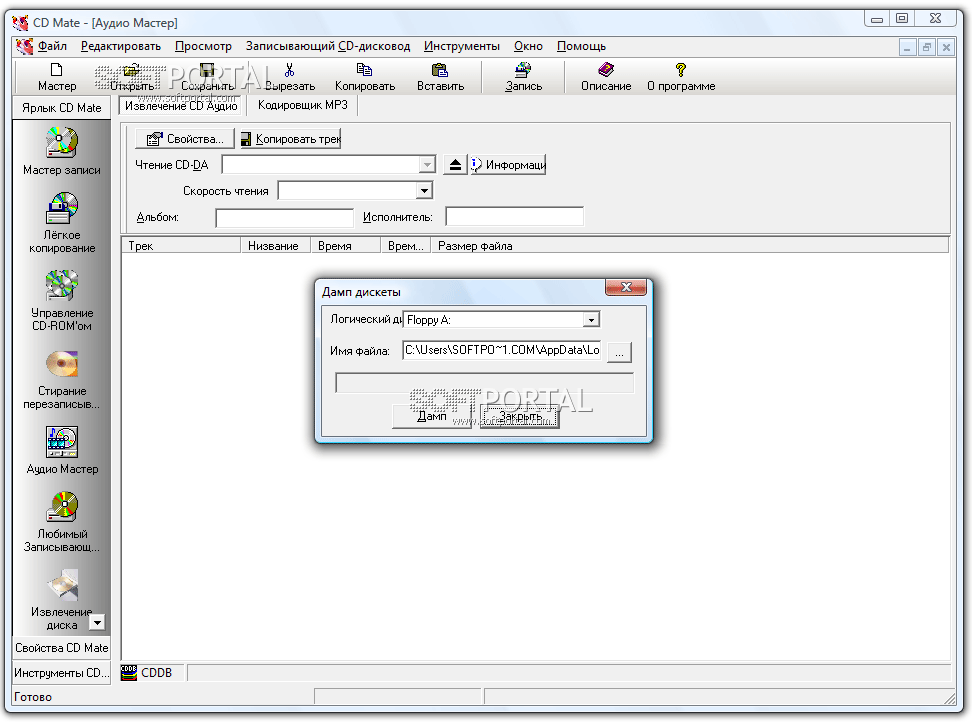972x724 pixels.
Task: Open the Чтение CD-DA drive dropdown
Action: (x=426, y=165)
